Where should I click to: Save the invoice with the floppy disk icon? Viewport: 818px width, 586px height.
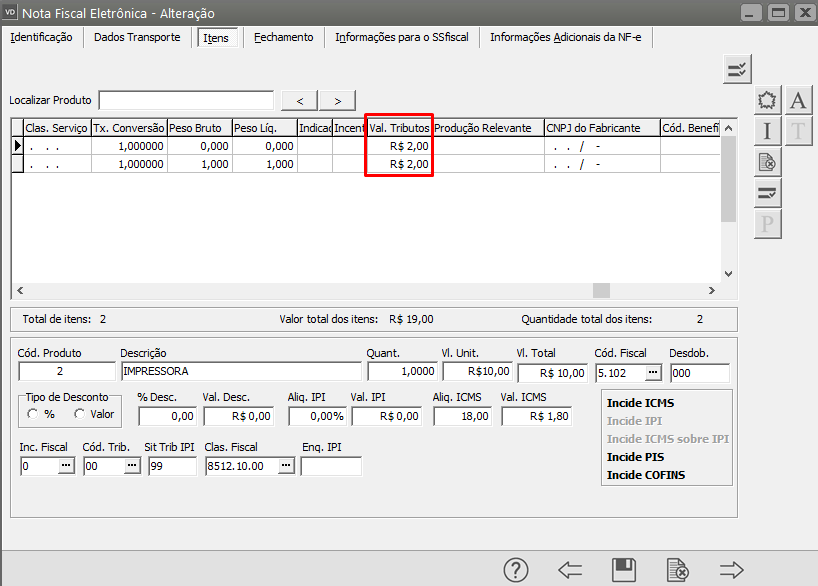coord(624,570)
